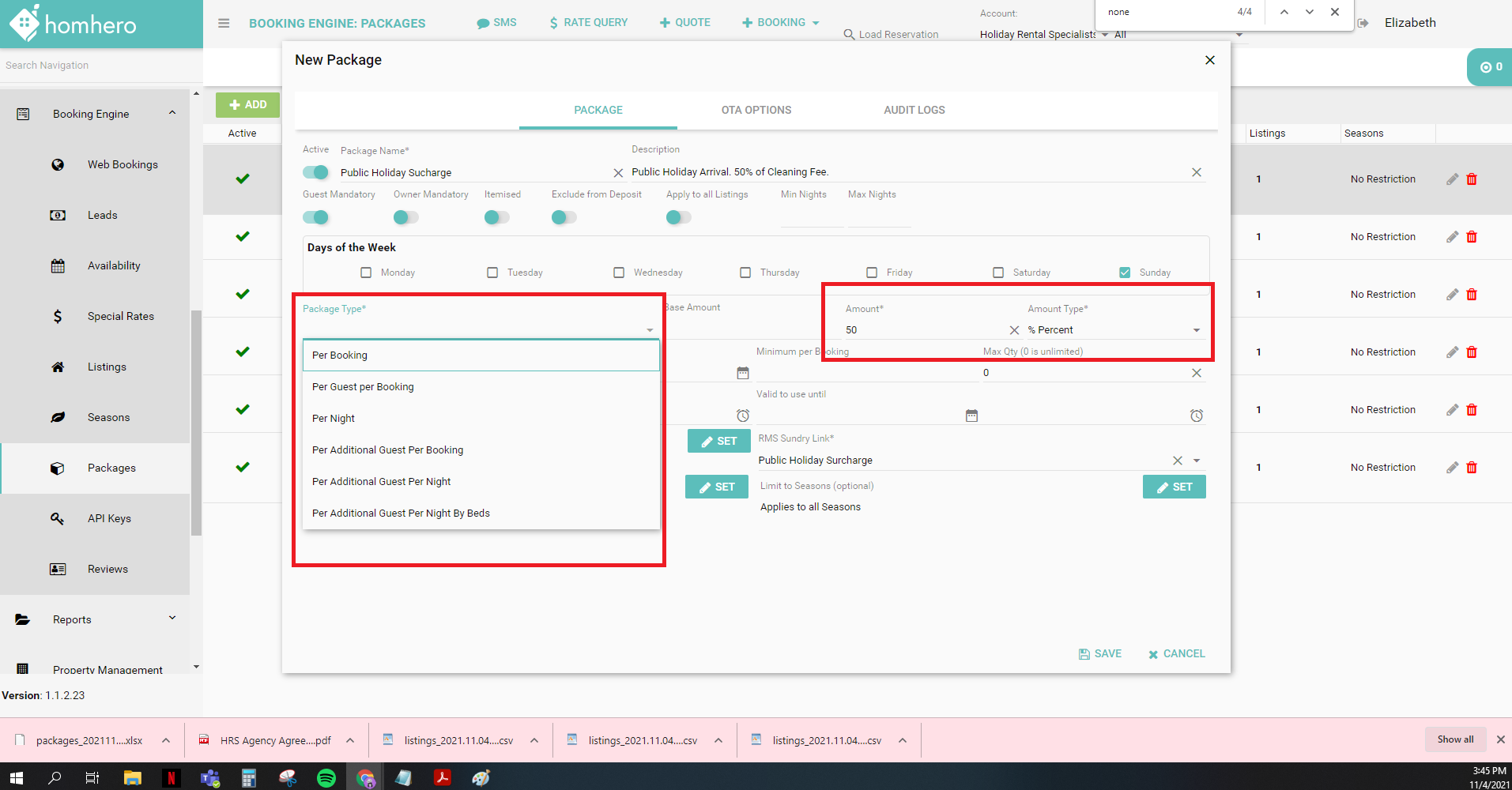Image resolution: width=1512 pixels, height=790 pixels.
Task: Edit the first package with the pencil icon
Action: coord(1451,179)
